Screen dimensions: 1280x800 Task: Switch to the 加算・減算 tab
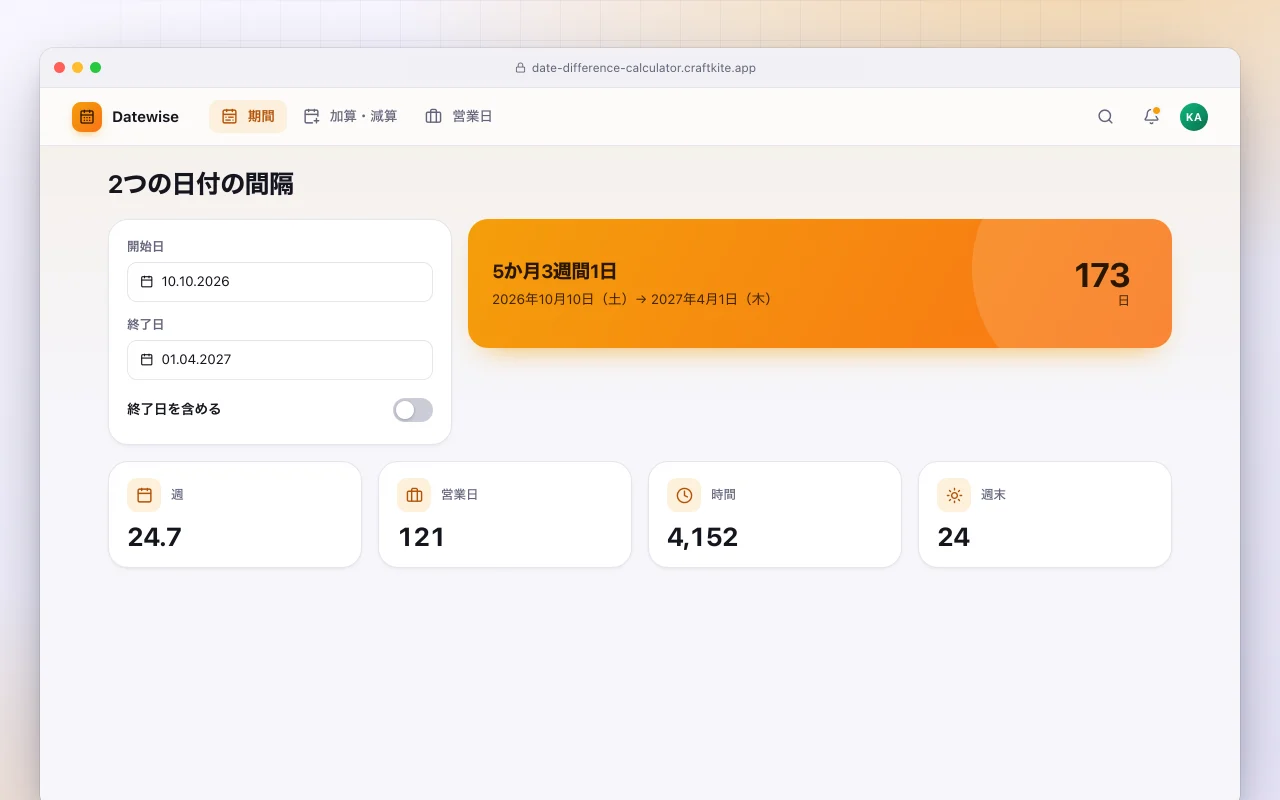coord(350,117)
